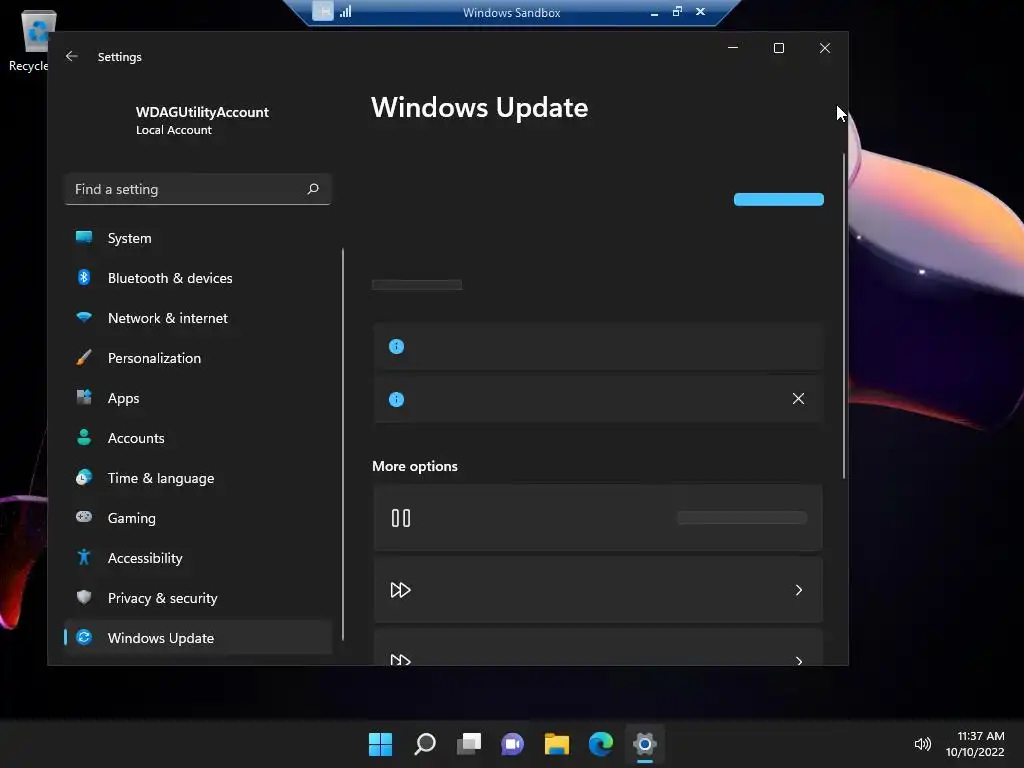This screenshot has height=768, width=1024.
Task: Open Accessibility settings
Action: point(198,558)
